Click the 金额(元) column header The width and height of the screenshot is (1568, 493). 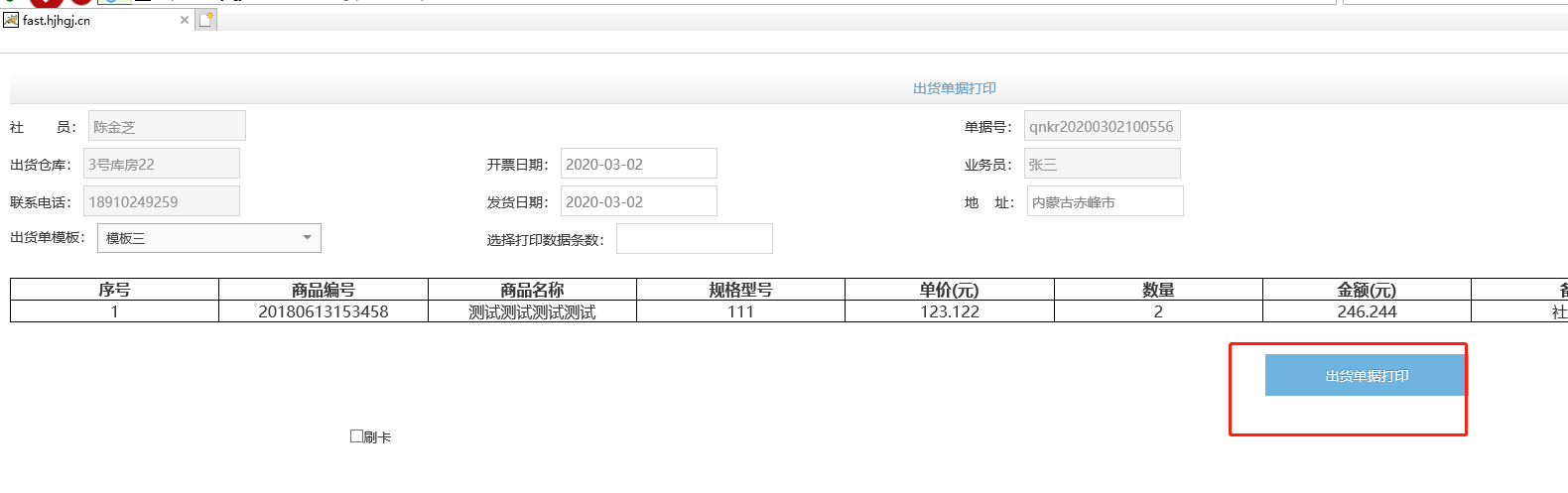tap(1367, 290)
